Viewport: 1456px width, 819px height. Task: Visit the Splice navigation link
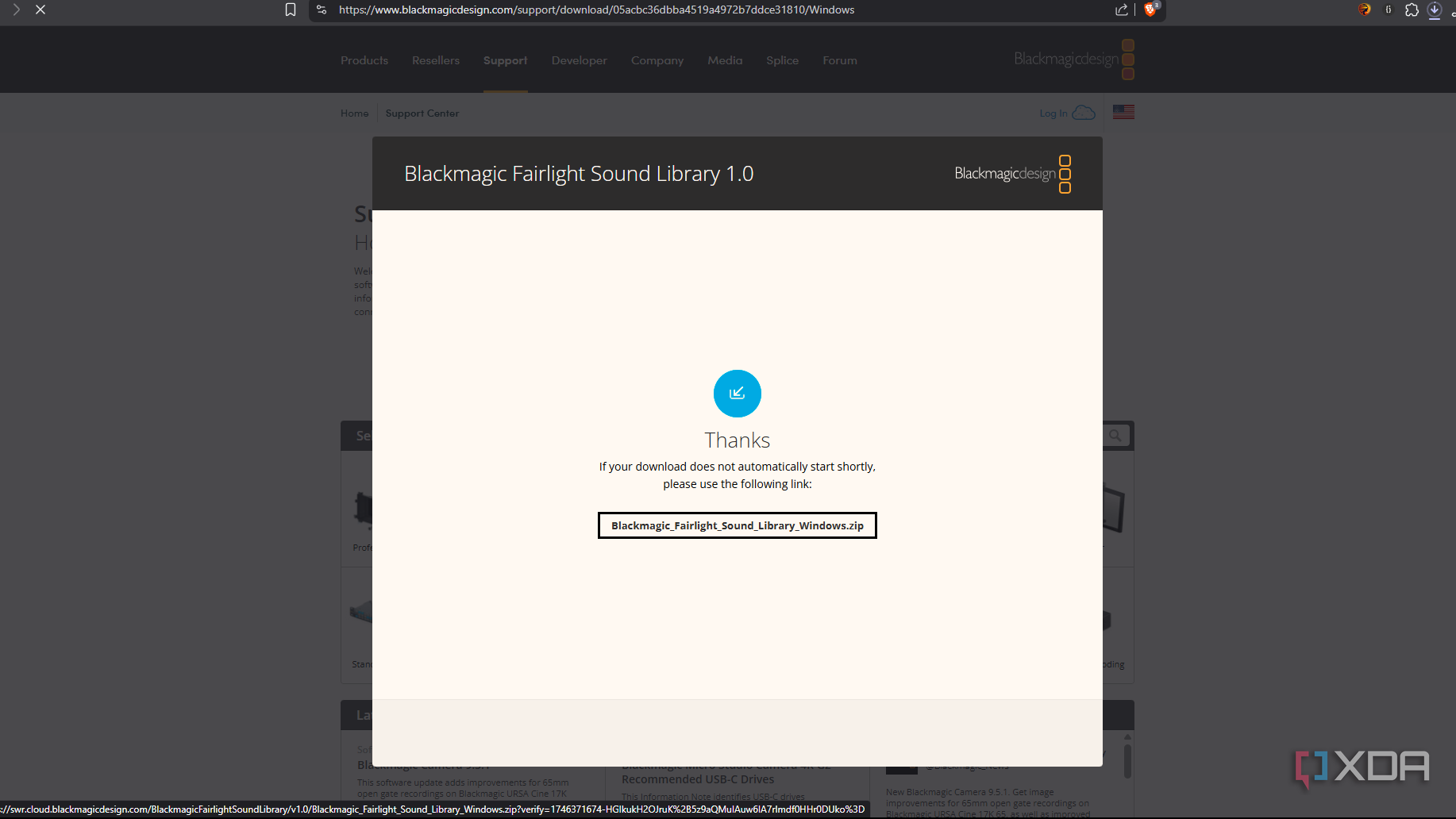point(783,60)
